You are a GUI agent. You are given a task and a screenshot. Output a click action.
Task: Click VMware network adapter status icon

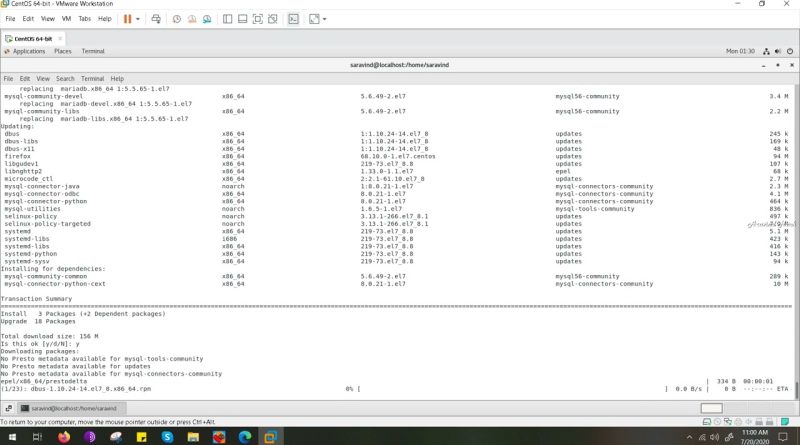pos(728,422)
